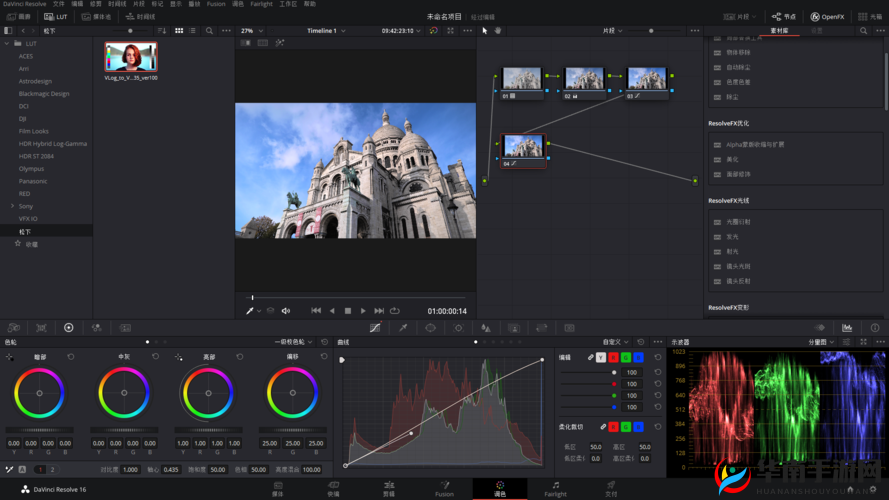Click the LUT browser button
This screenshot has width=889, height=500.
56,17
